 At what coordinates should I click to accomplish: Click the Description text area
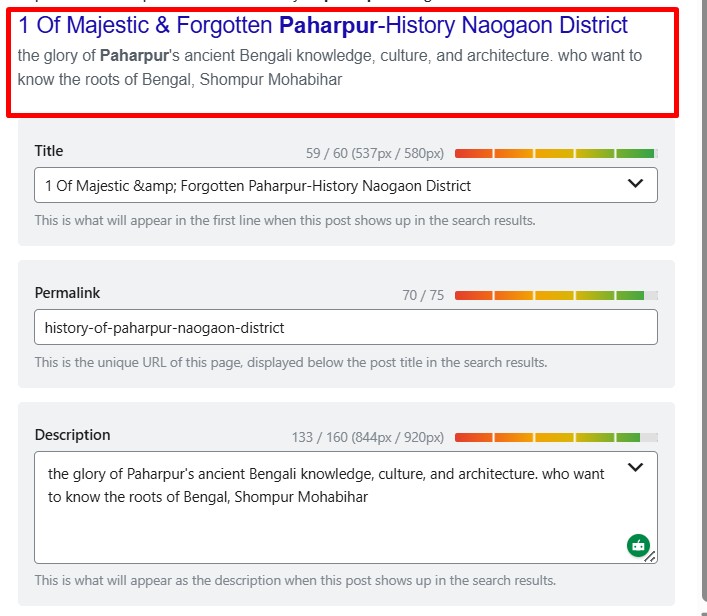pos(346,507)
